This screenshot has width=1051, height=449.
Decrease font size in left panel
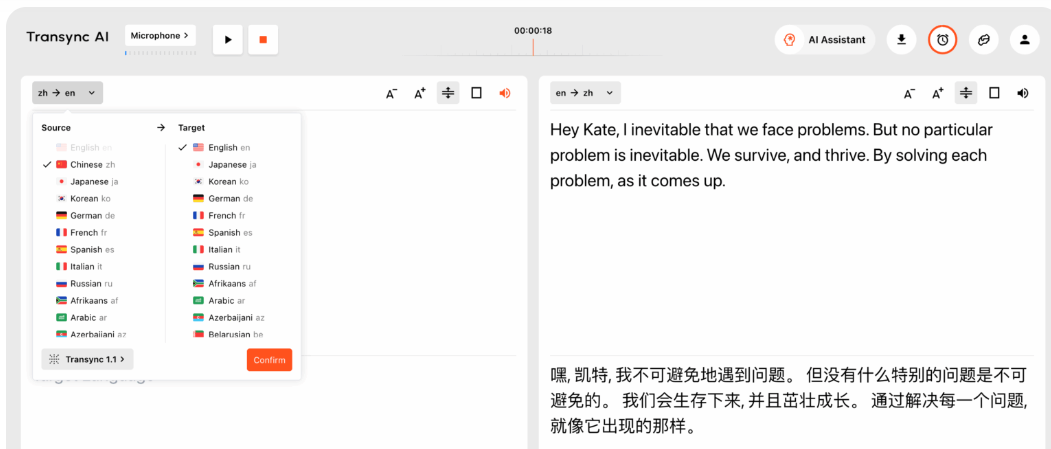[391, 94]
